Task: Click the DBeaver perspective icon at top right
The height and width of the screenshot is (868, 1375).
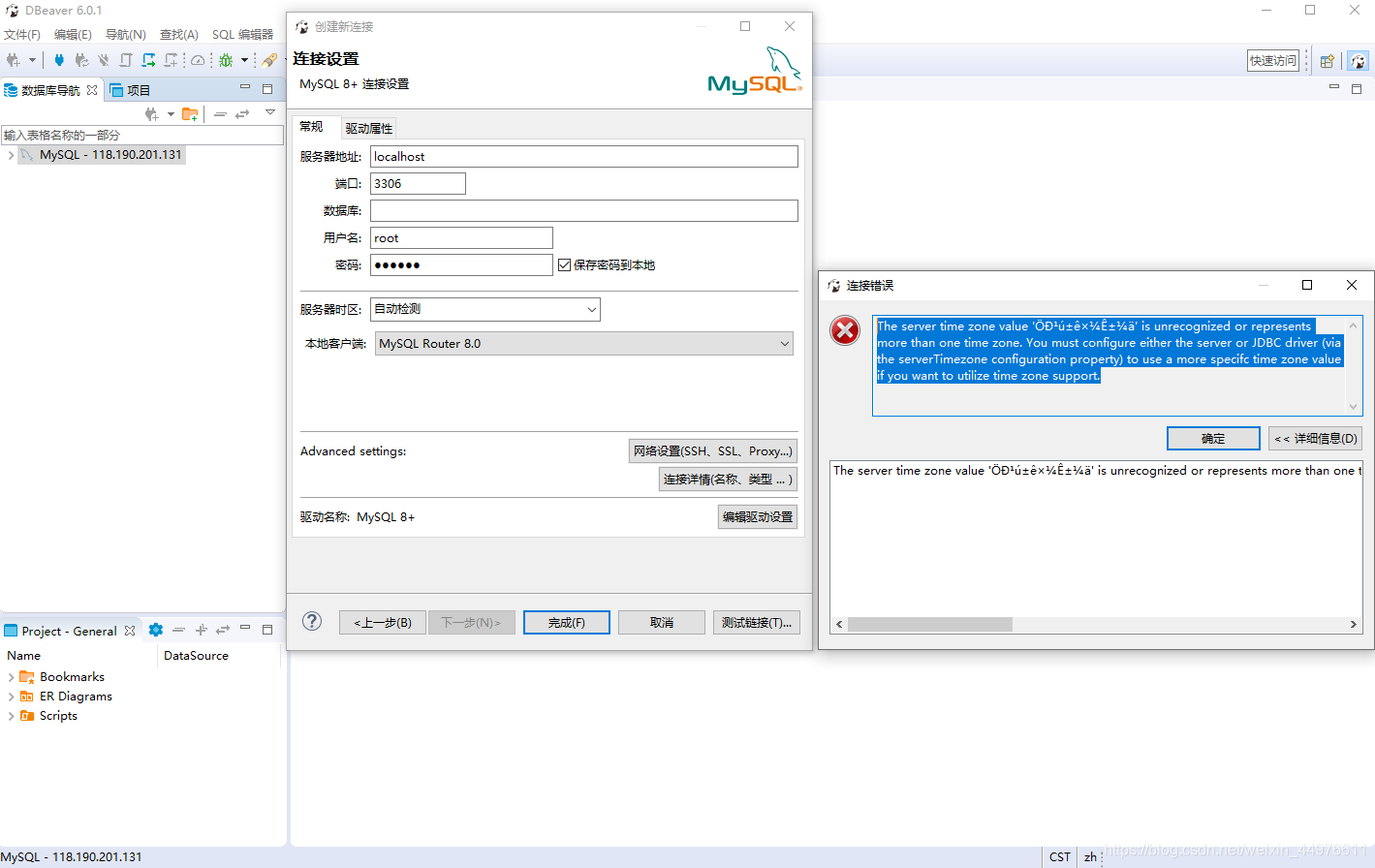Action: (x=1359, y=61)
